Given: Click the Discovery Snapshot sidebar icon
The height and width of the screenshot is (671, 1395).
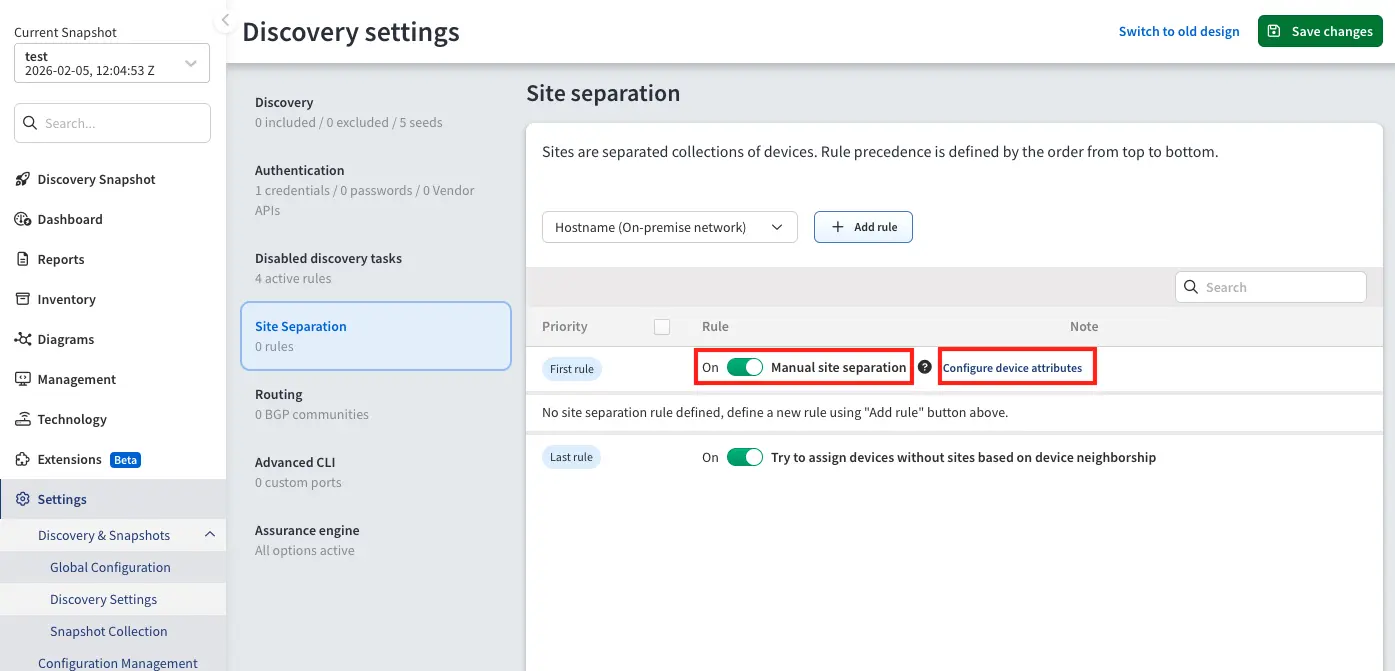Looking at the screenshot, I should click(22, 179).
